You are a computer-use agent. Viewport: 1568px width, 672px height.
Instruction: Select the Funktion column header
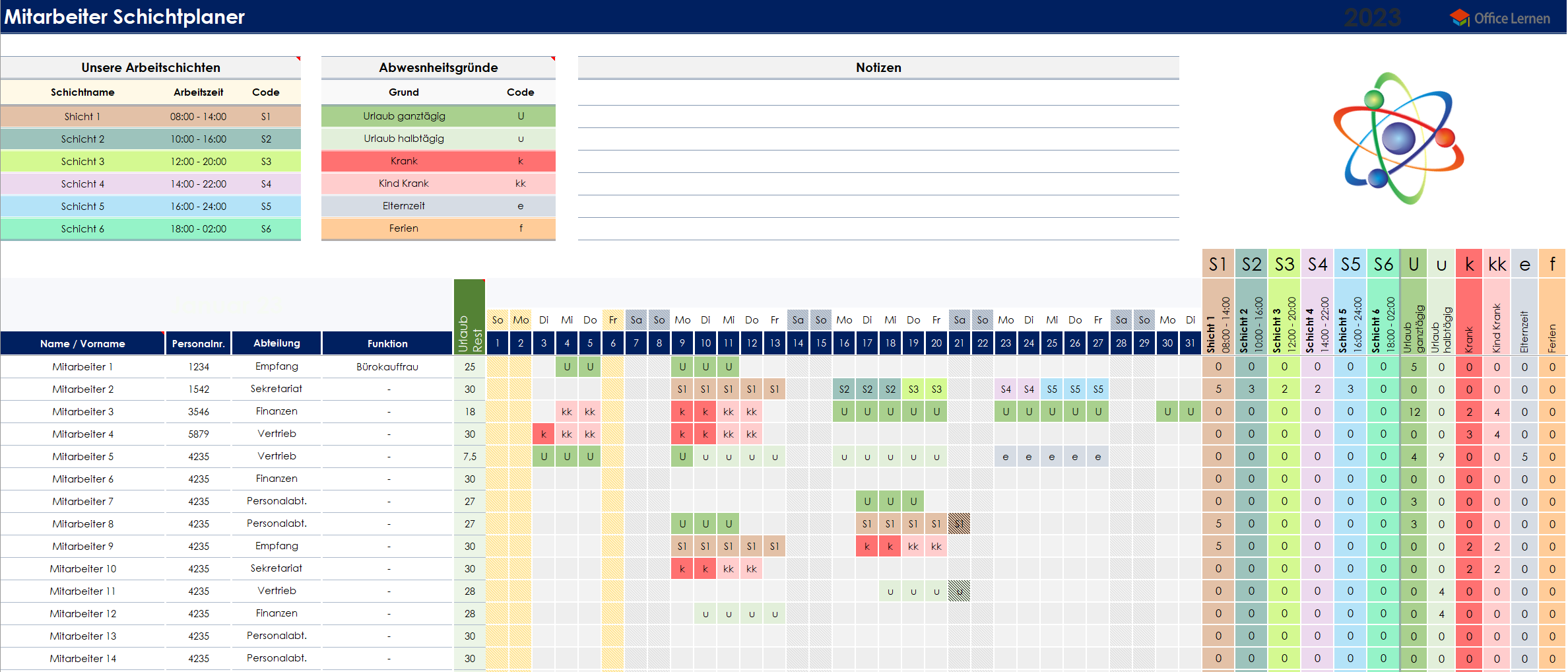(x=387, y=343)
